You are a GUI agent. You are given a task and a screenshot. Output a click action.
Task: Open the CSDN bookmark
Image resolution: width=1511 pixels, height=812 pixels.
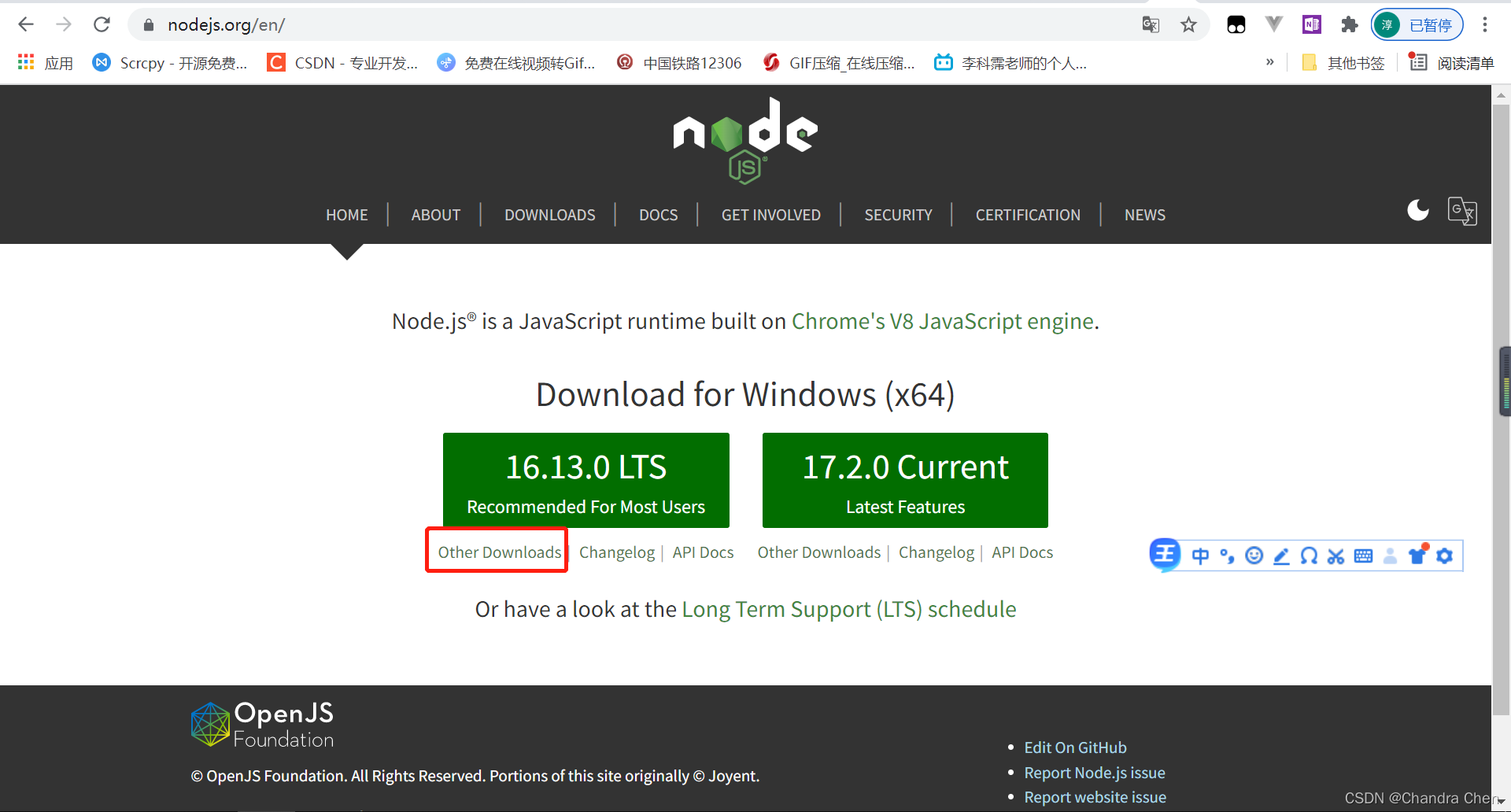point(342,63)
